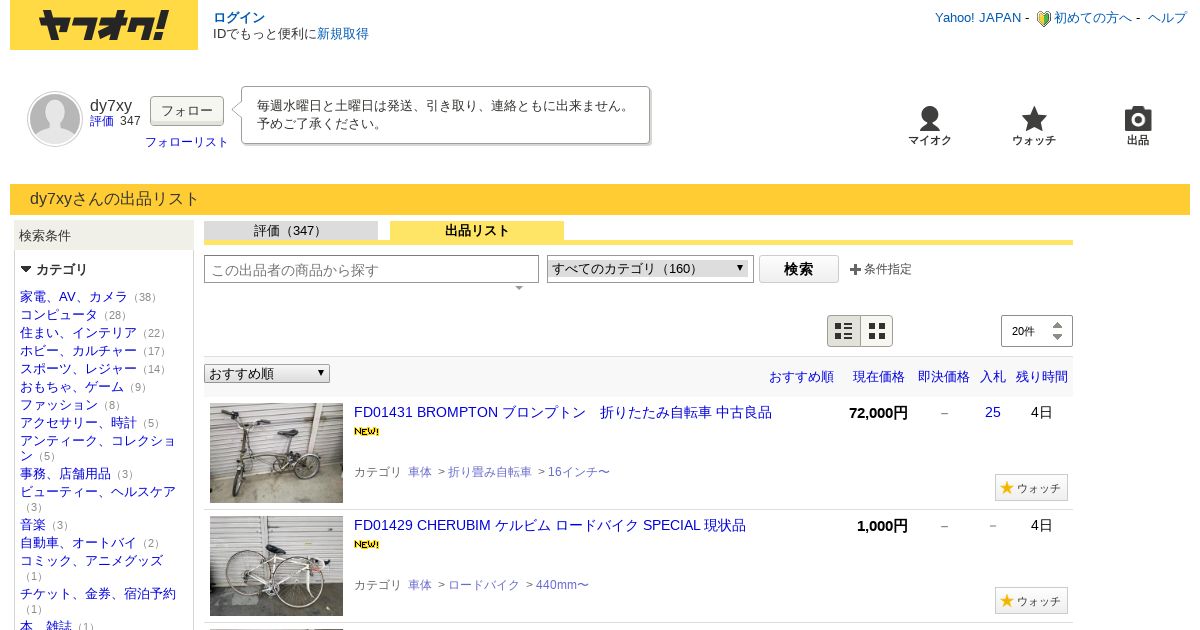Viewport: 1200px width, 630px height.
Task: Filter by チケット、金券、宿泊予約 category
Action: click(x=98, y=594)
